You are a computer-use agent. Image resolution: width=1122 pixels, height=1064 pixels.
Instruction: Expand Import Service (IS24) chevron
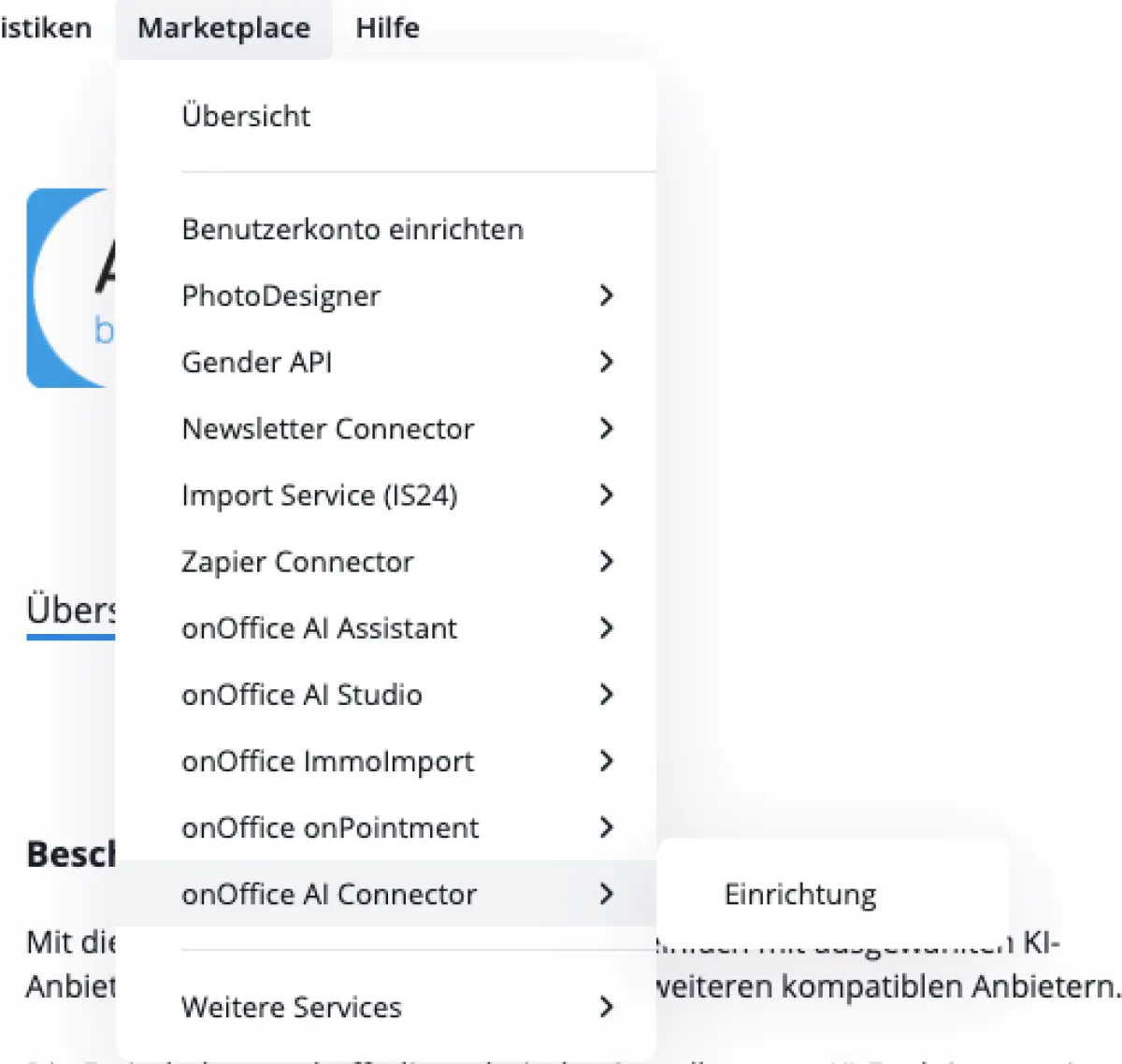pyautogui.click(x=606, y=495)
